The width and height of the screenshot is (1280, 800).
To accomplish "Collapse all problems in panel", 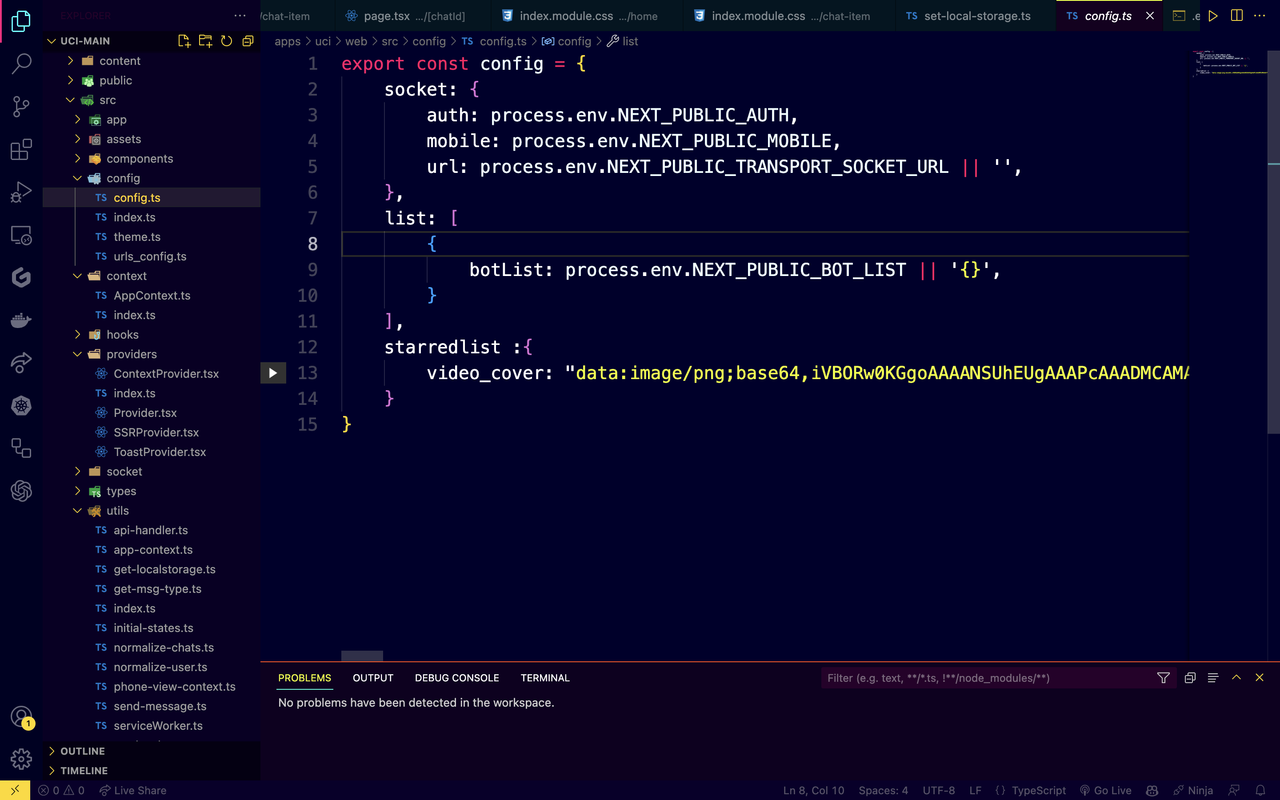I will click(x=1190, y=678).
